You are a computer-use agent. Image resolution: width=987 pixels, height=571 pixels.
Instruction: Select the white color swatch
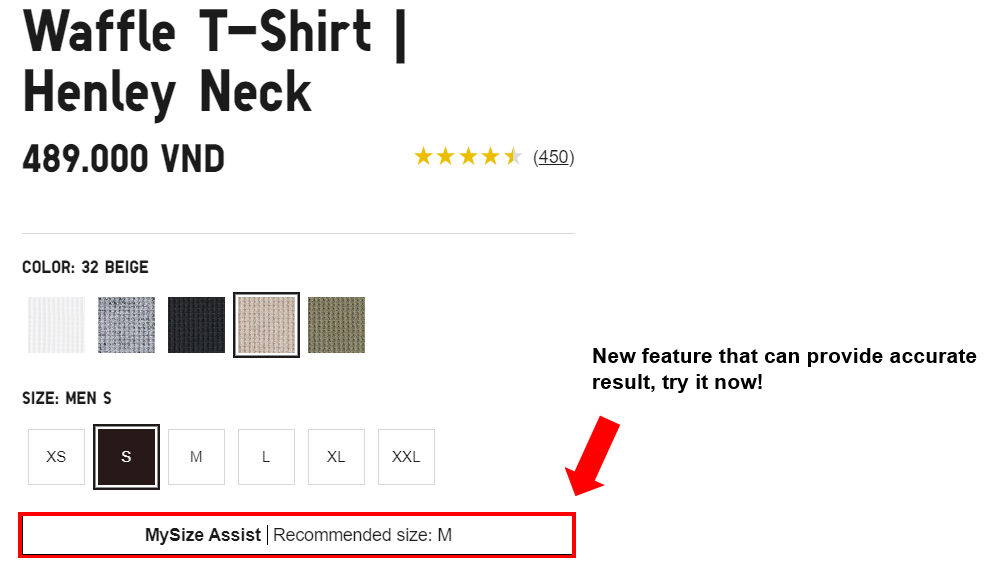(x=56, y=325)
